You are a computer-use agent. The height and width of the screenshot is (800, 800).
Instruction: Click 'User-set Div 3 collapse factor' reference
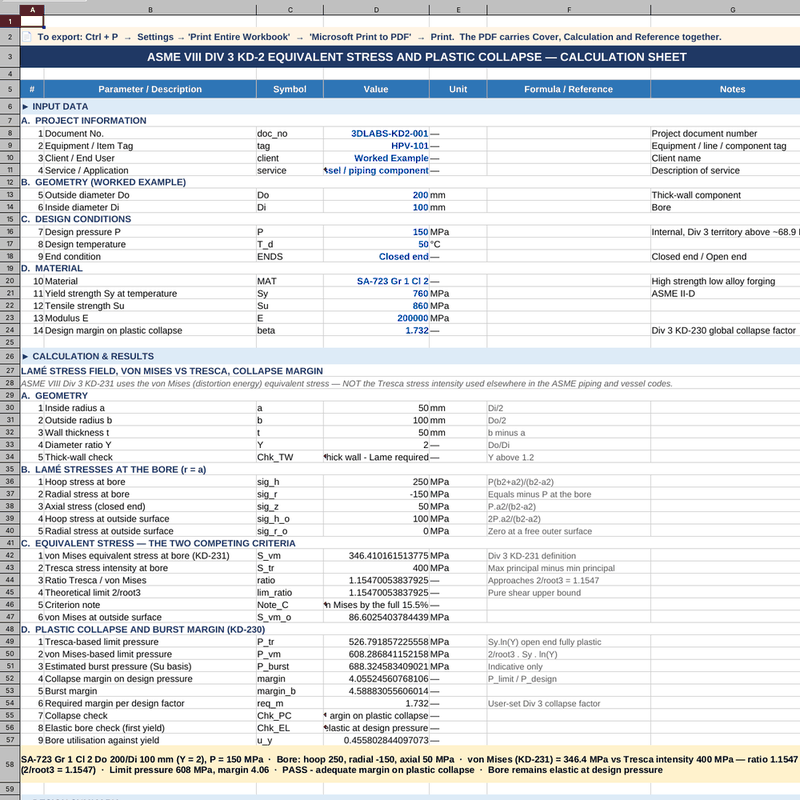(x=544, y=703)
